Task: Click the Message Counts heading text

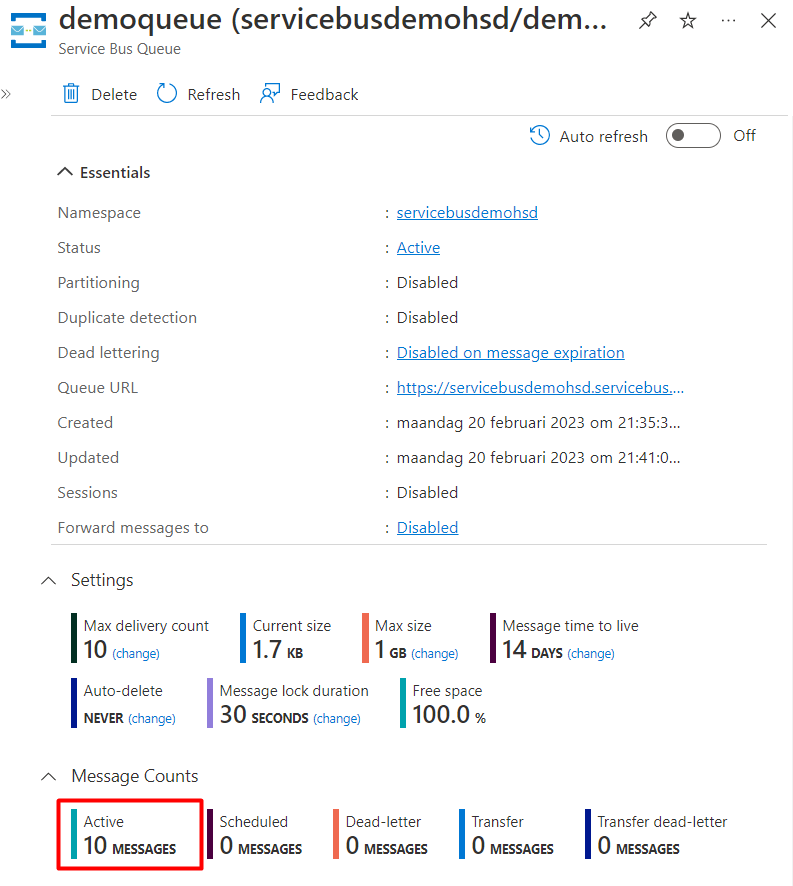Action: coord(135,776)
